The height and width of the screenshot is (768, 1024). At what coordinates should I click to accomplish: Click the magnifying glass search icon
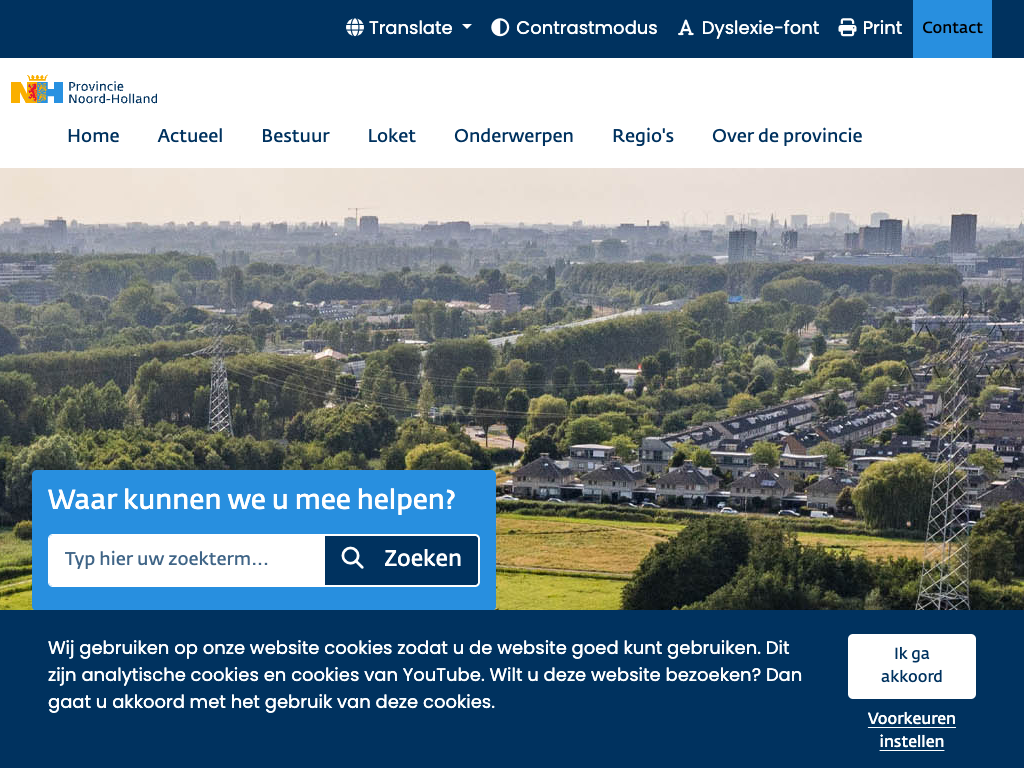coord(352,558)
